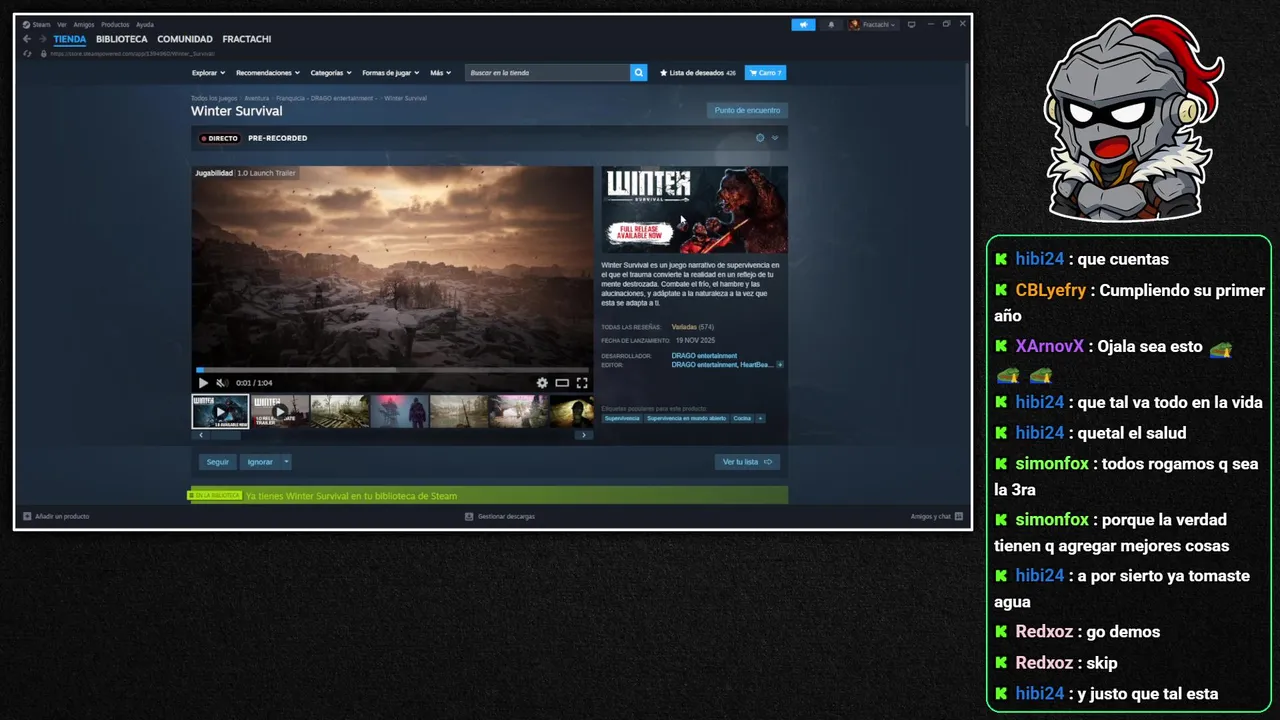Select the second 1.0 release trailer thumbnail
This screenshot has width=1280, height=720.
click(x=280, y=411)
